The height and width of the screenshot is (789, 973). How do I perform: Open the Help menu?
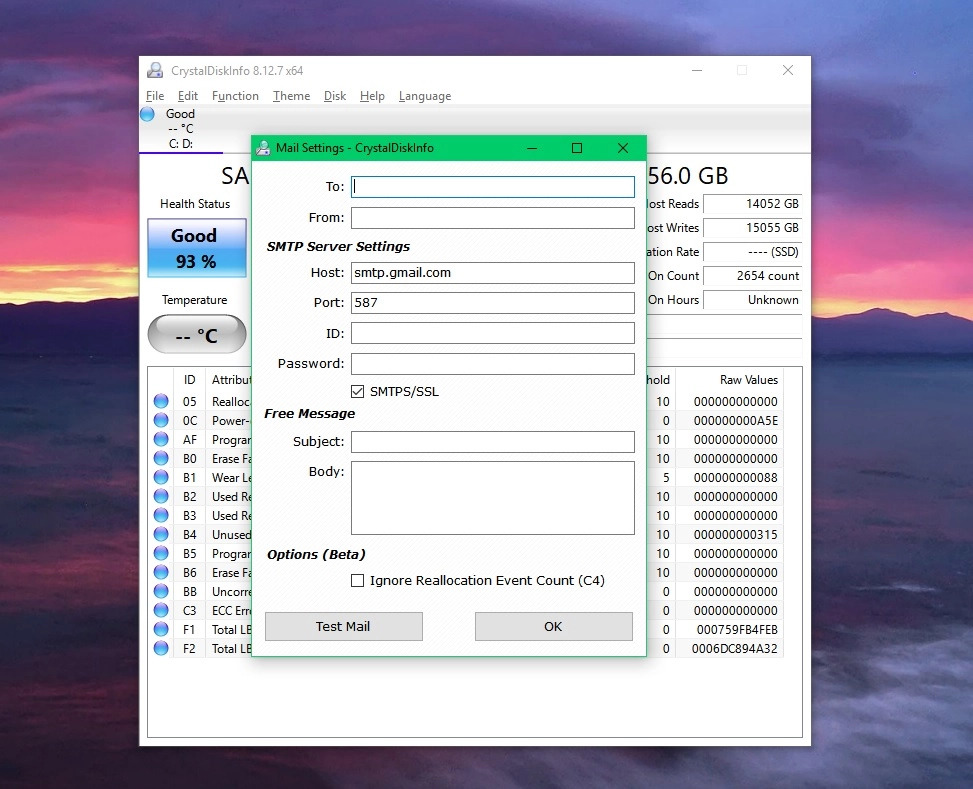(x=372, y=96)
